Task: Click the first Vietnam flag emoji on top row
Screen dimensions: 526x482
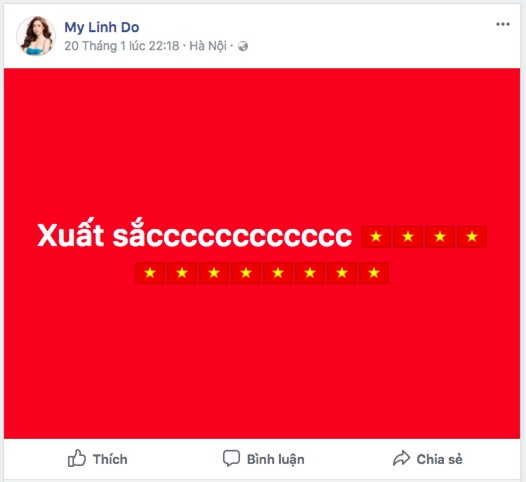Action: click(376, 237)
